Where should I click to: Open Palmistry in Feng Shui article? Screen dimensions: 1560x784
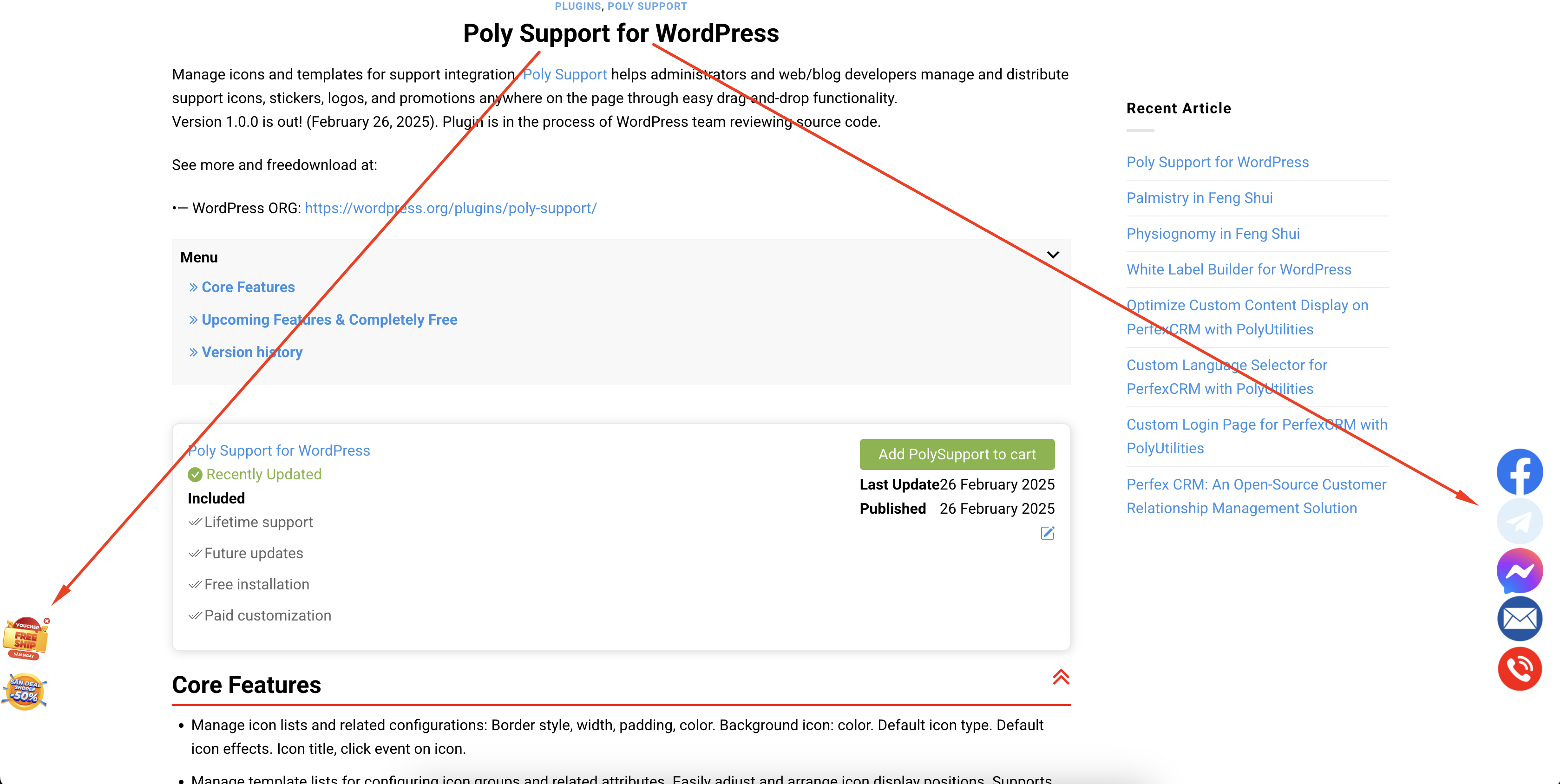coord(1199,198)
